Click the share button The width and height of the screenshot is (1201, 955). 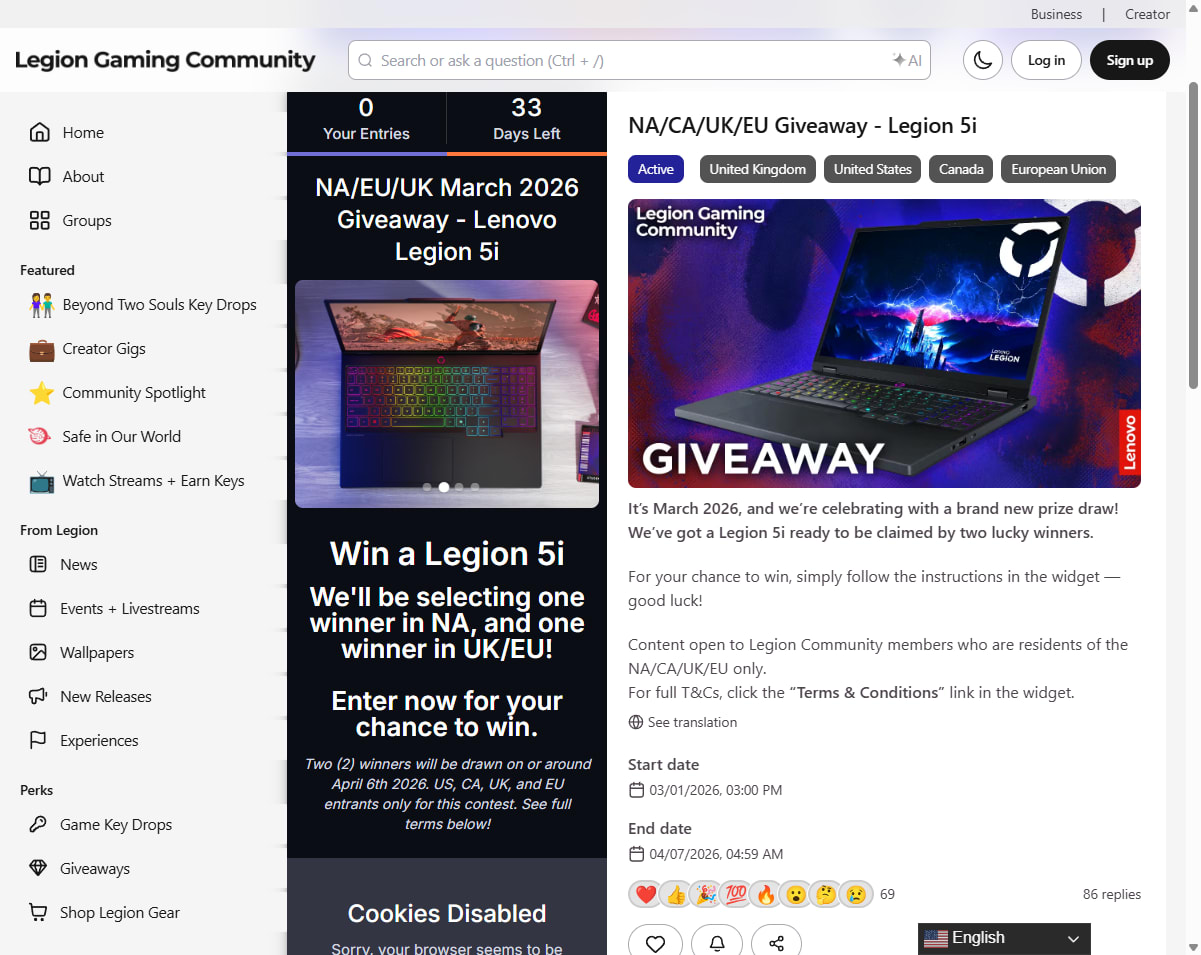coord(776,942)
